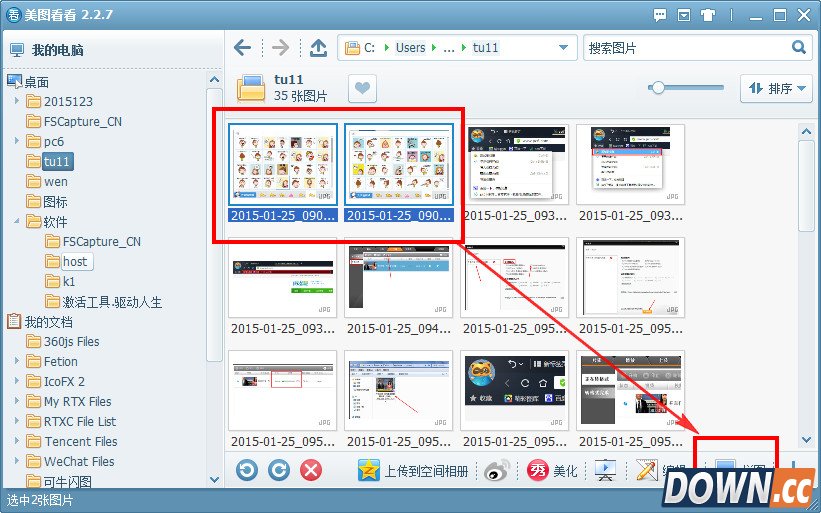Click the rotate right (clockwise) icon
The height and width of the screenshot is (513, 821).
coord(279,470)
